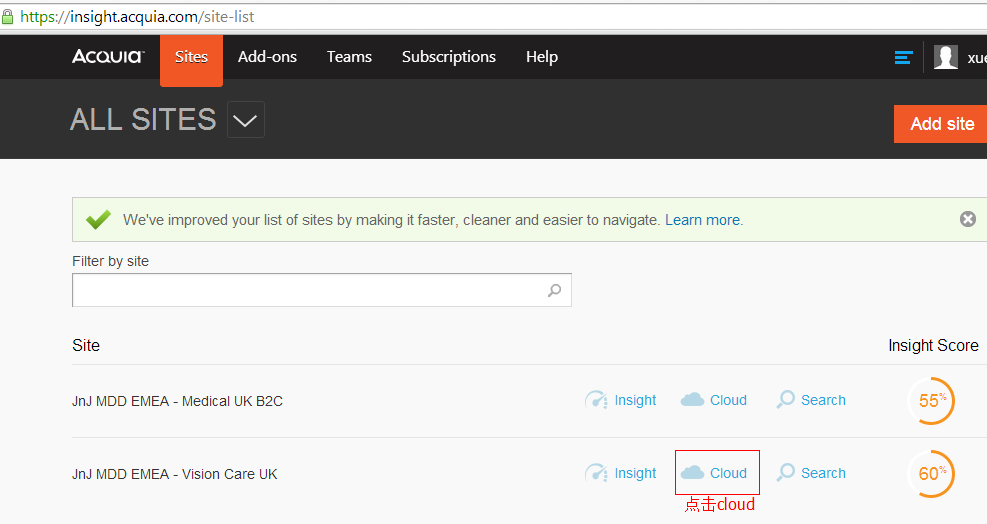
Task: Focus the Filter by site input
Action: tap(322, 290)
